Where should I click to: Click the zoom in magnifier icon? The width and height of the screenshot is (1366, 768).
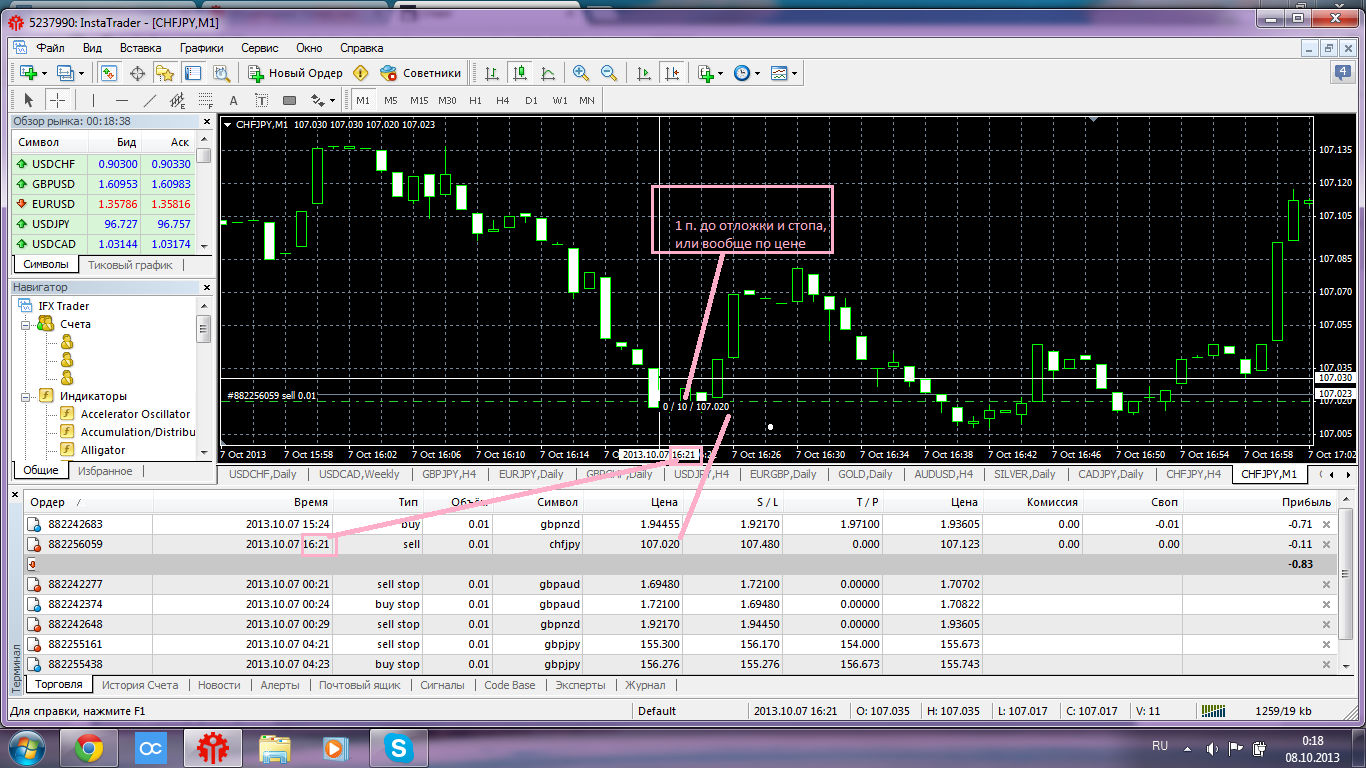click(x=581, y=73)
